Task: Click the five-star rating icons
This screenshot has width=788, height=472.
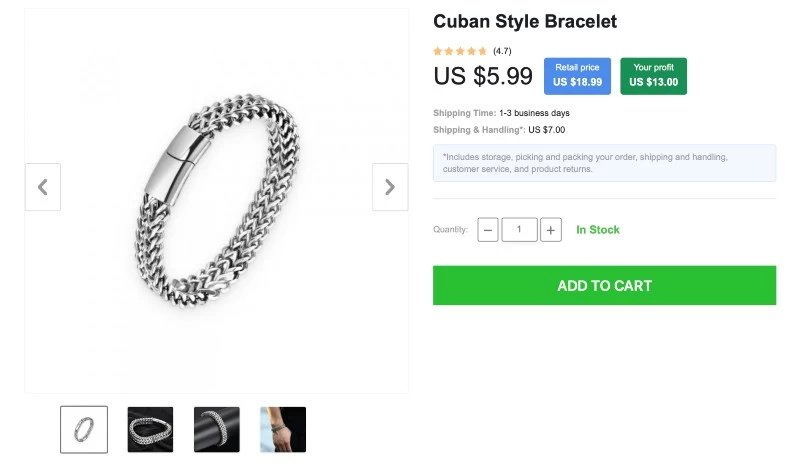Action: (x=460, y=51)
